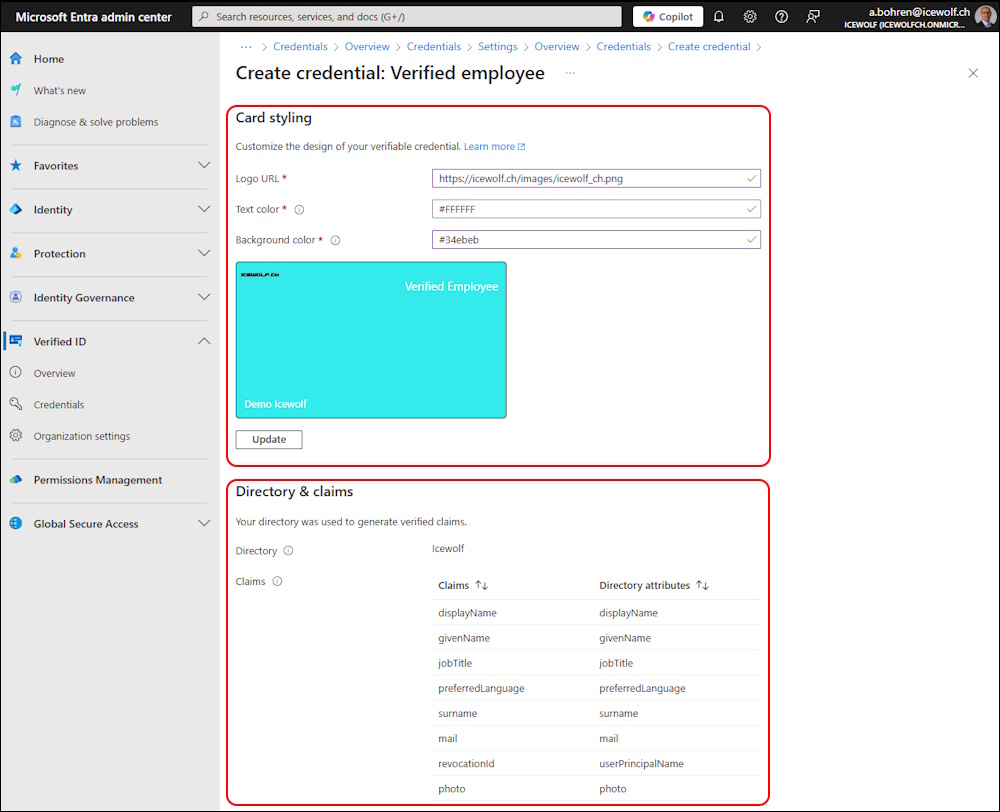Click the Identity diamond icon

(x=16, y=209)
